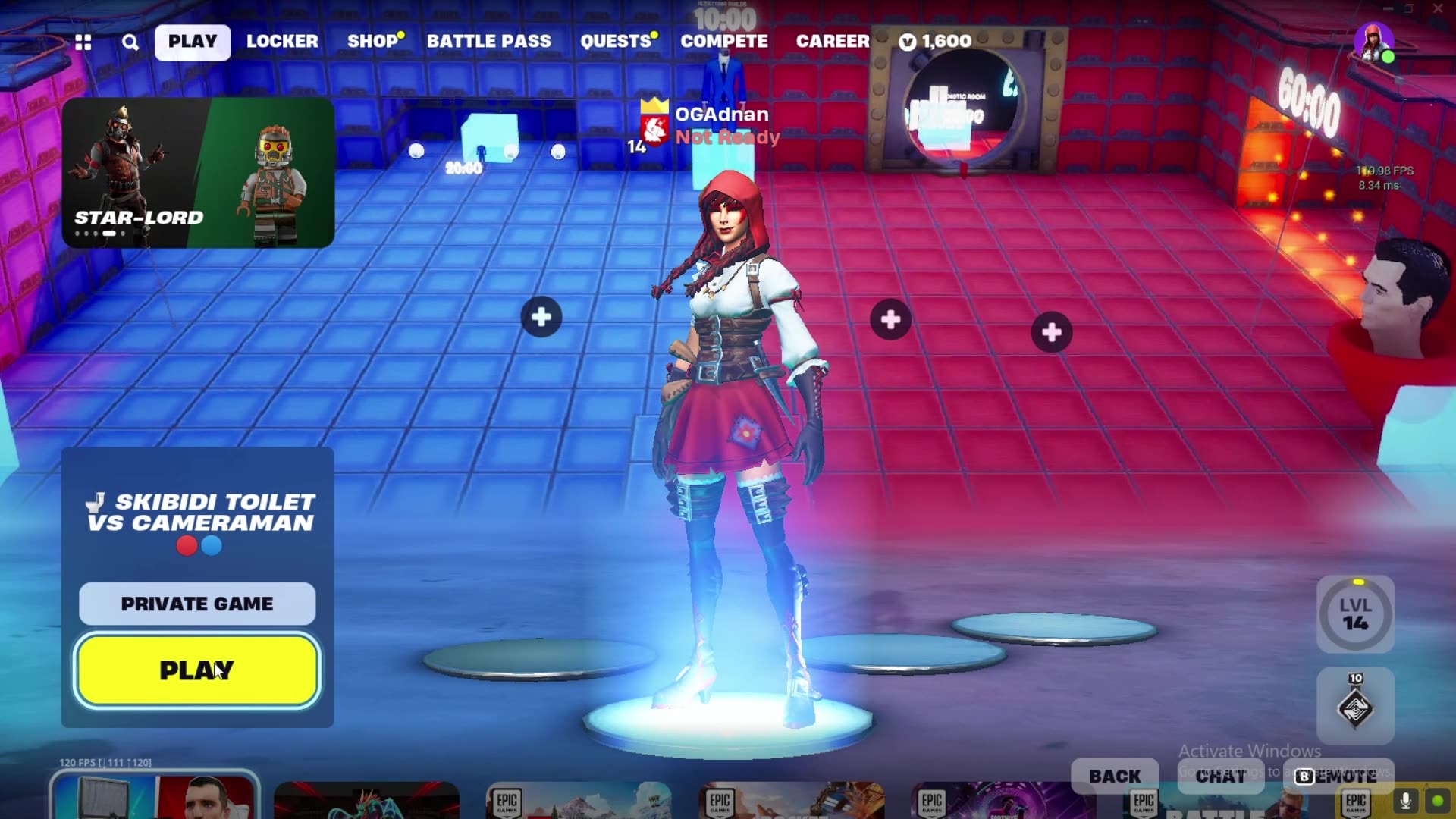Image resolution: width=1456 pixels, height=819 pixels.
Task: Select the Skibidi Toilet island thumbnail
Action: click(155, 798)
